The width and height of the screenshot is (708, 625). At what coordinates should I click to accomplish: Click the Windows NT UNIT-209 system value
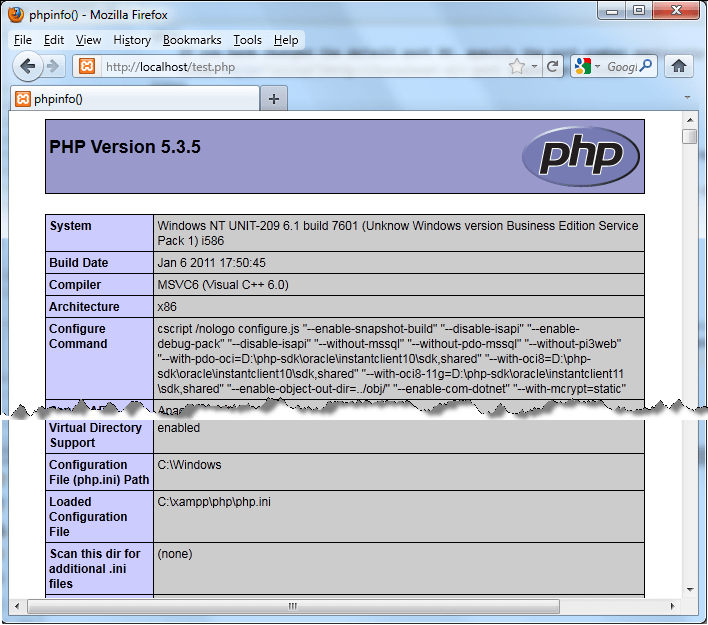[x=398, y=233]
